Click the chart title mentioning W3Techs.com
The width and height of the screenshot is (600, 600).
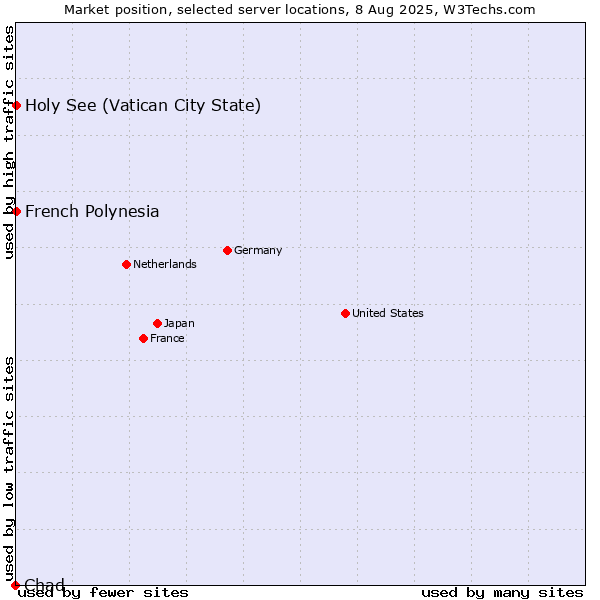coord(300,10)
